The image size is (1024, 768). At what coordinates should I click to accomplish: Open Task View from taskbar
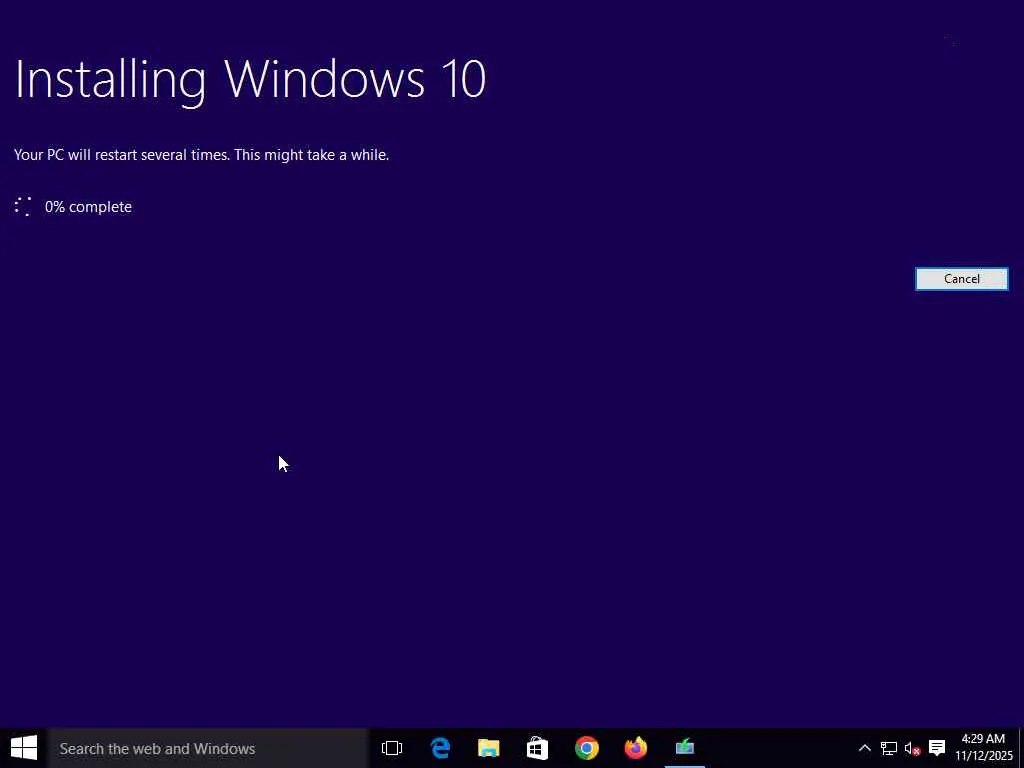coord(392,748)
